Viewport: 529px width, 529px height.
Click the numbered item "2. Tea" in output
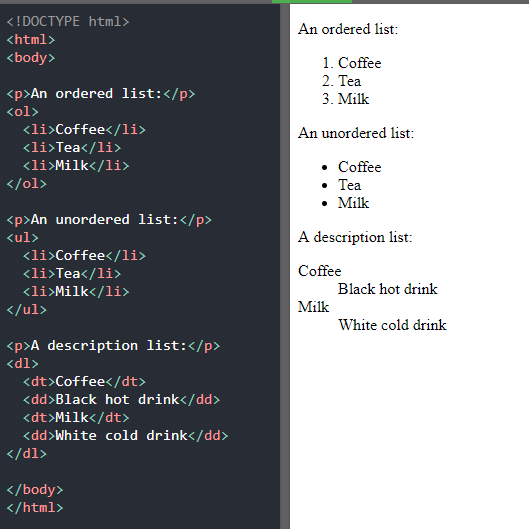point(341,81)
